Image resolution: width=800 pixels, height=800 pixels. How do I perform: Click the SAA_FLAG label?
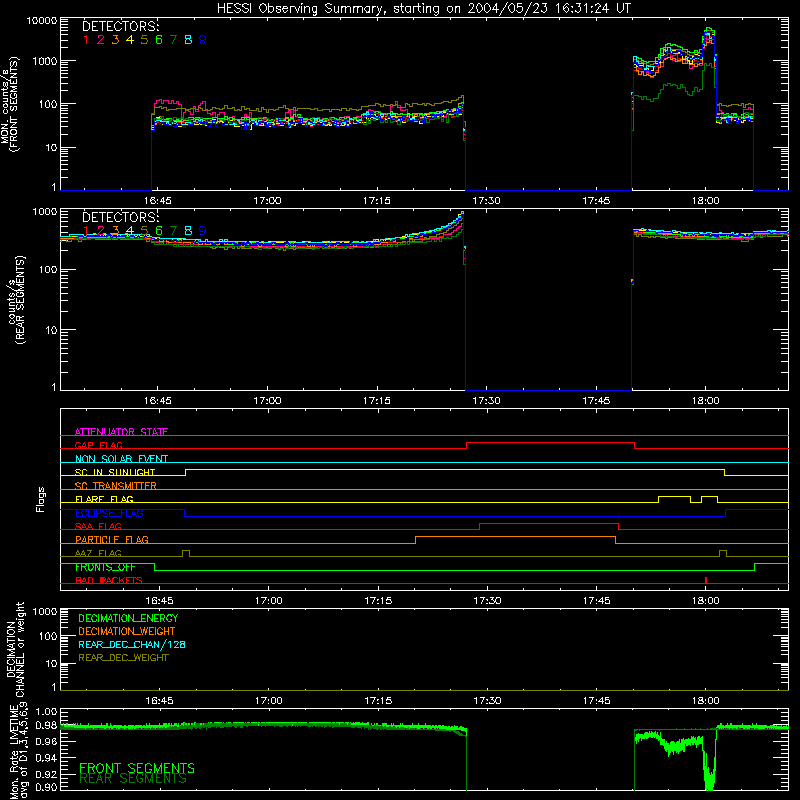pyautogui.click(x=98, y=526)
